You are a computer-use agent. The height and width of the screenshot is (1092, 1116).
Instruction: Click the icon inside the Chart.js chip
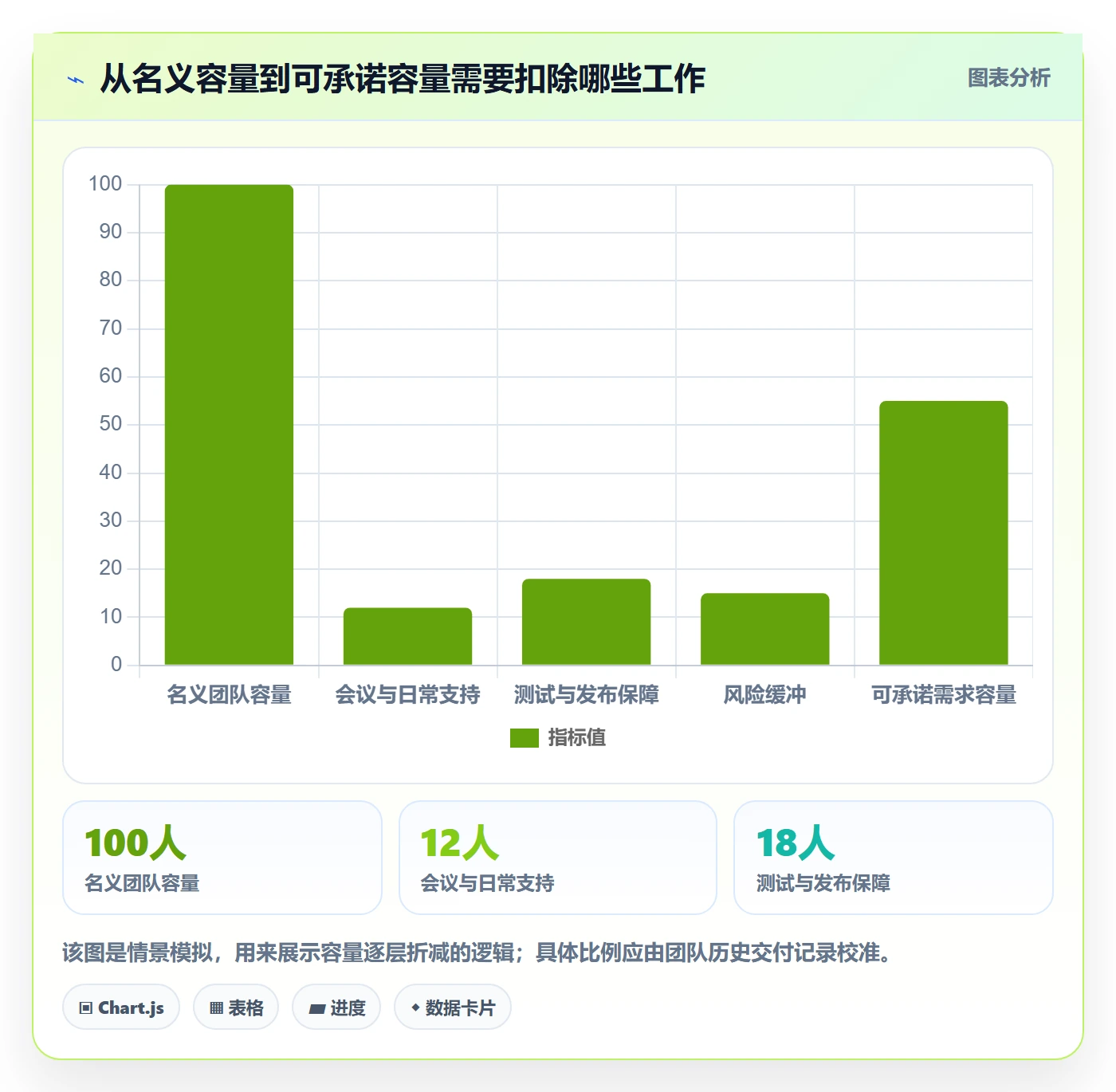click(x=86, y=1008)
